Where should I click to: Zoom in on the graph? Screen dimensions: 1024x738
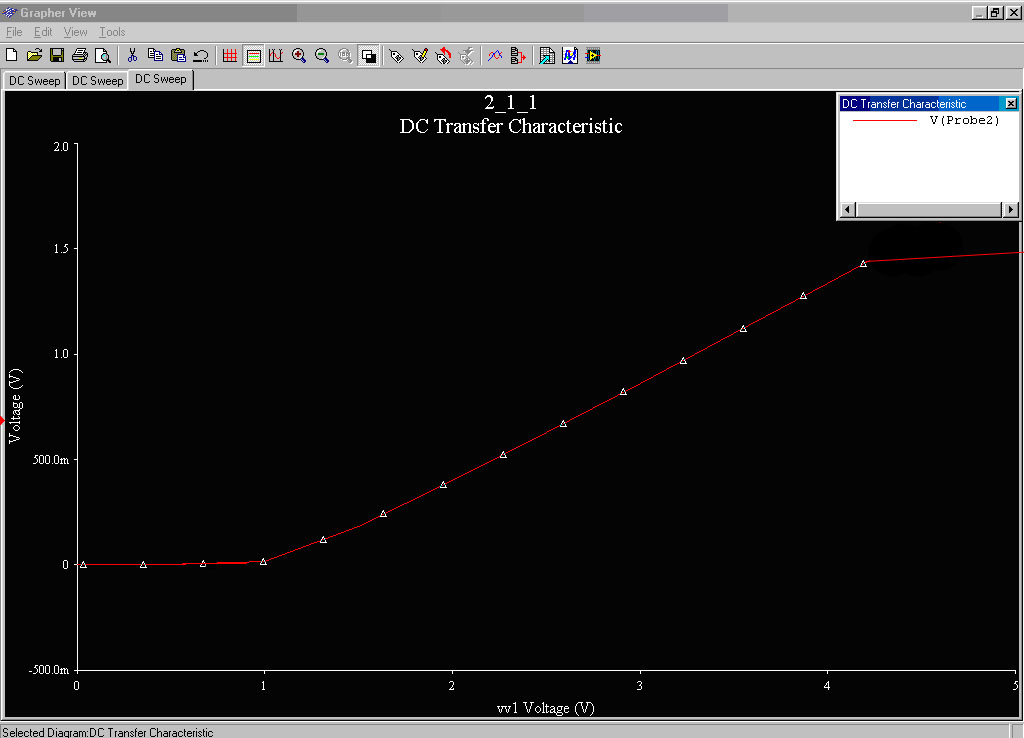click(x=299, y=56)
